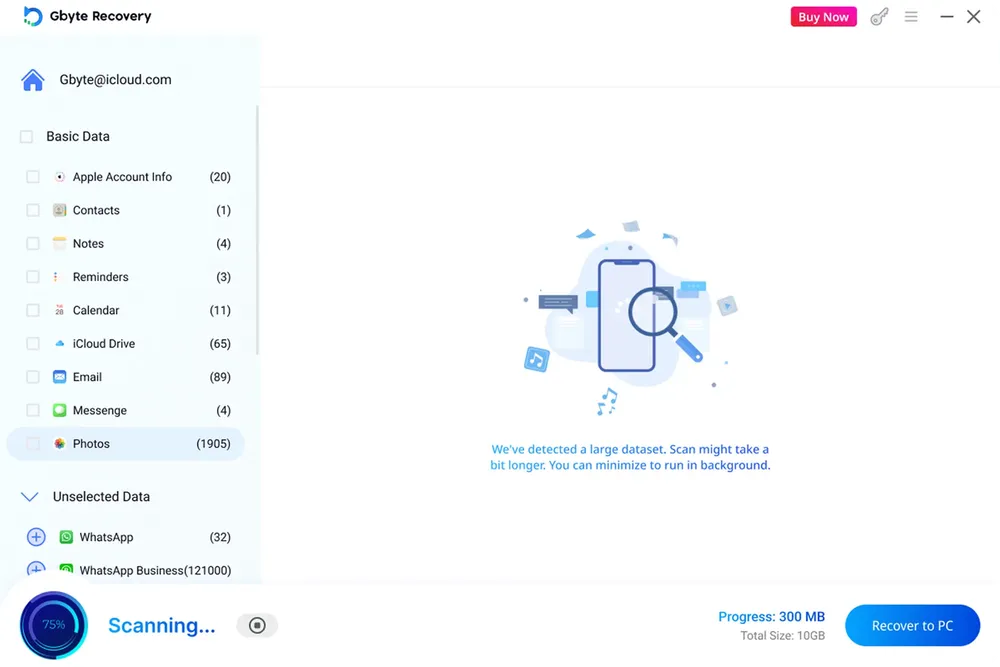Click the 75% circular progress indicator
This screenshot has width=1000, height=667.
[x=54, y=625]
